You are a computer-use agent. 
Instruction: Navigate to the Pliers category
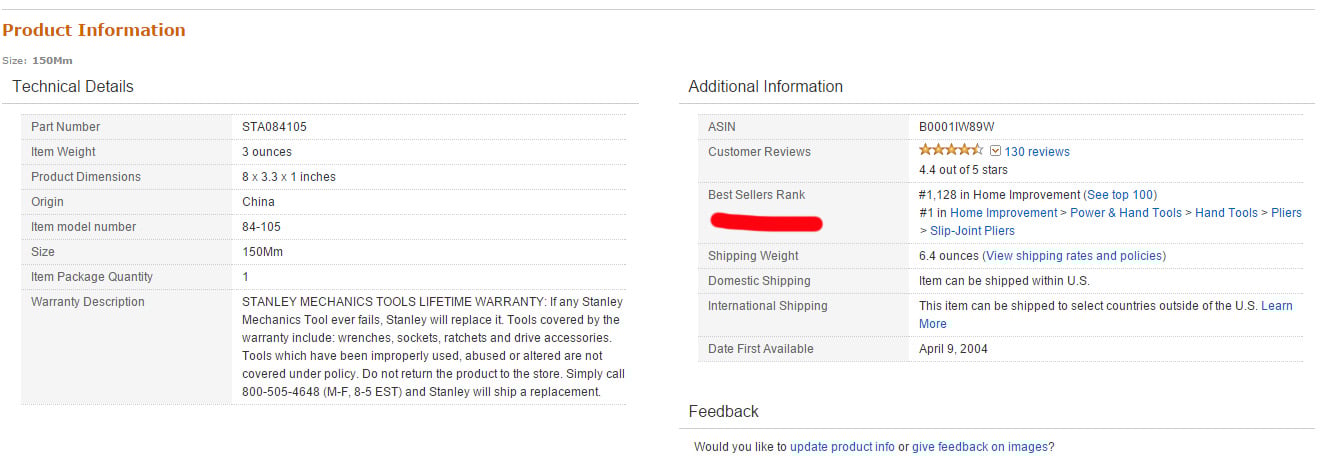point(1286,213)
